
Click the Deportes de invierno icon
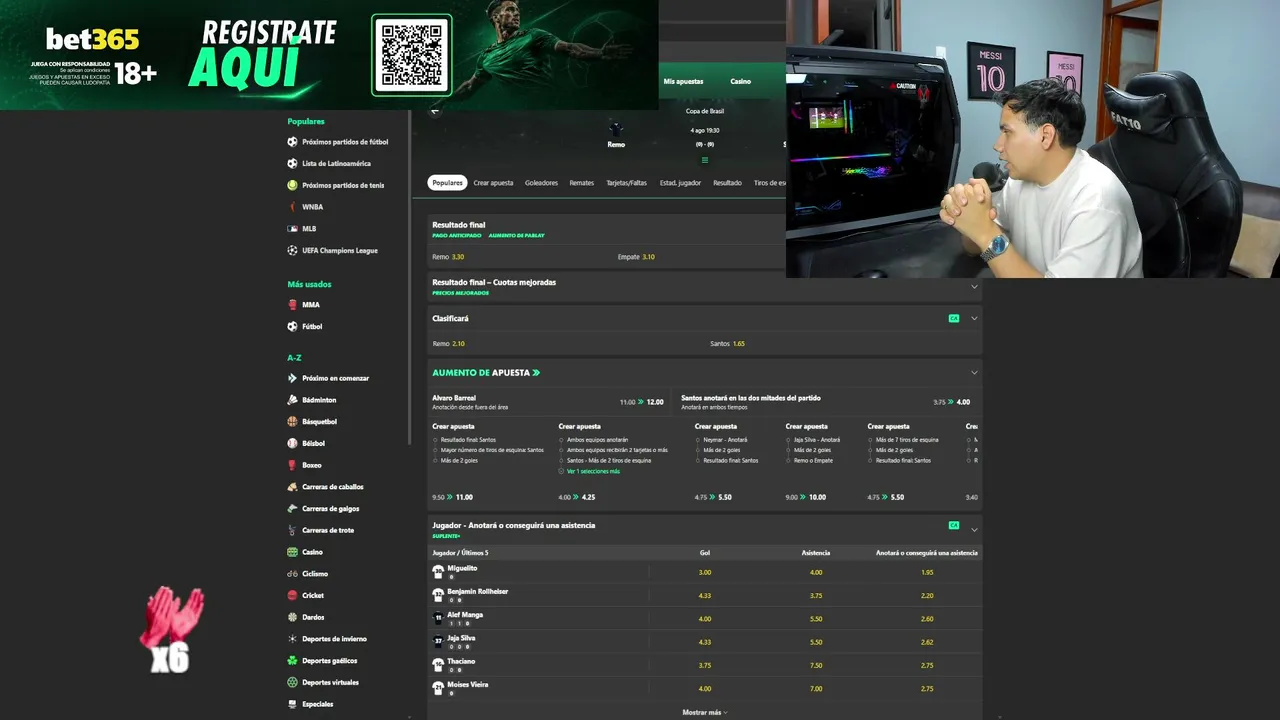[x=292, y=639]
